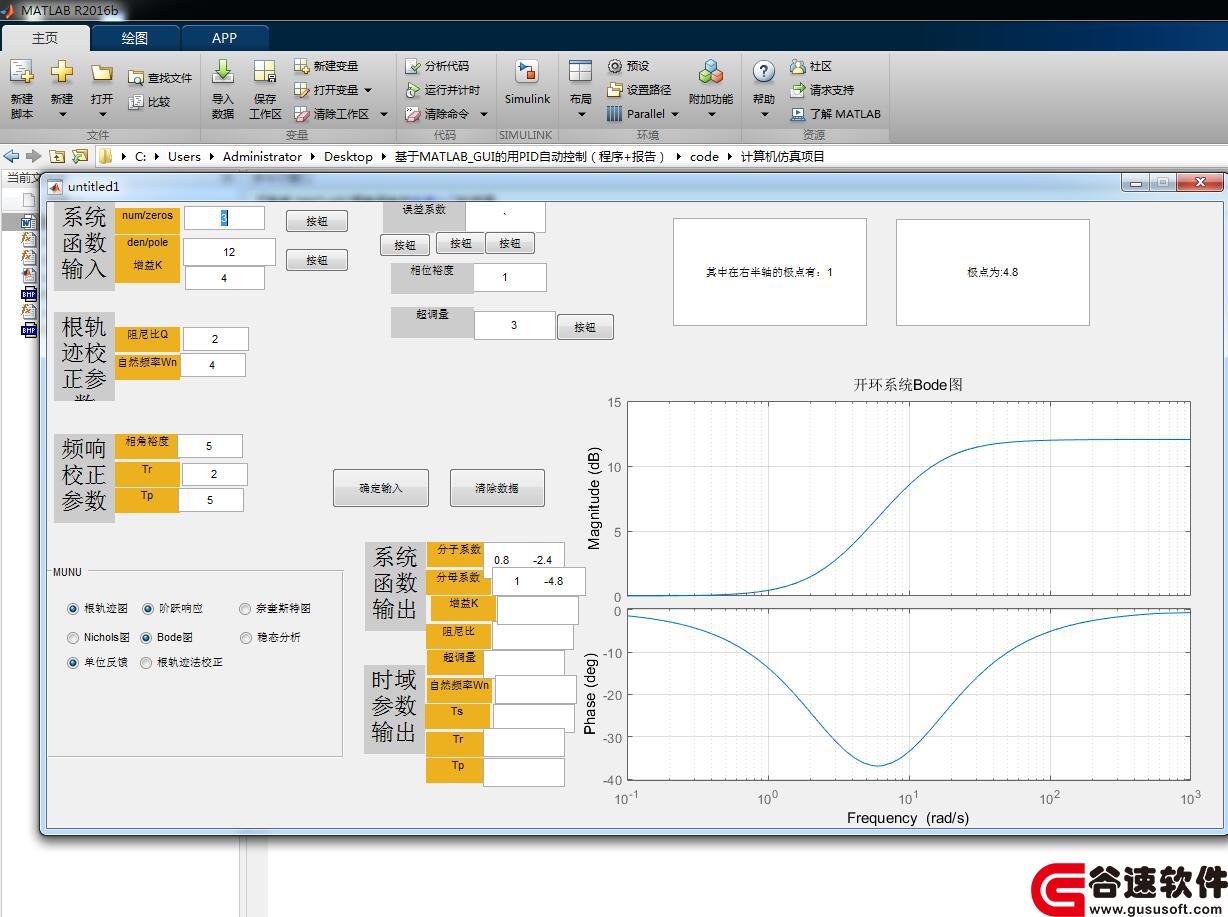Click the 按钮 button beside 超调量 field
This screenshot has height=917, width=1228.
click(x=585, y=327)
